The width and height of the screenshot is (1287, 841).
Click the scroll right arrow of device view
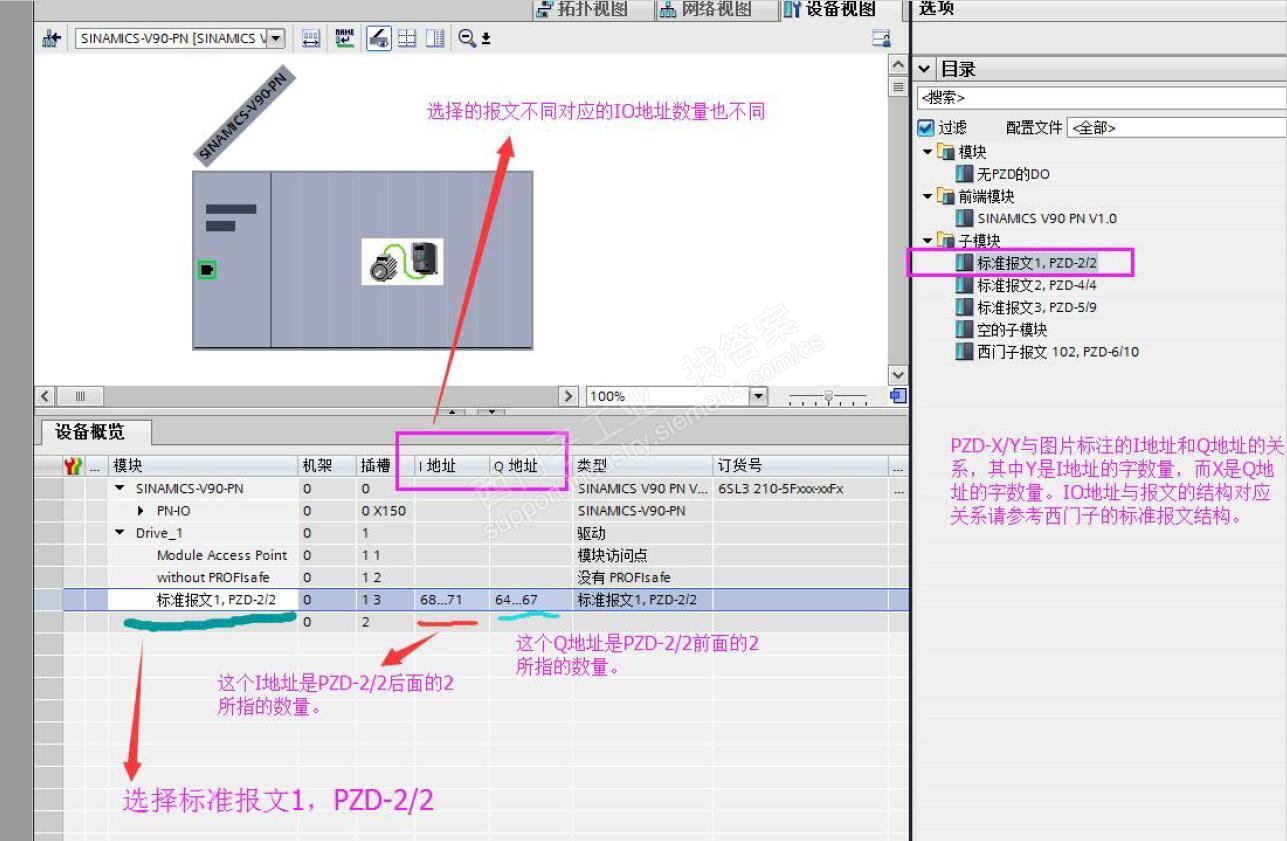(x=569, y=396)
